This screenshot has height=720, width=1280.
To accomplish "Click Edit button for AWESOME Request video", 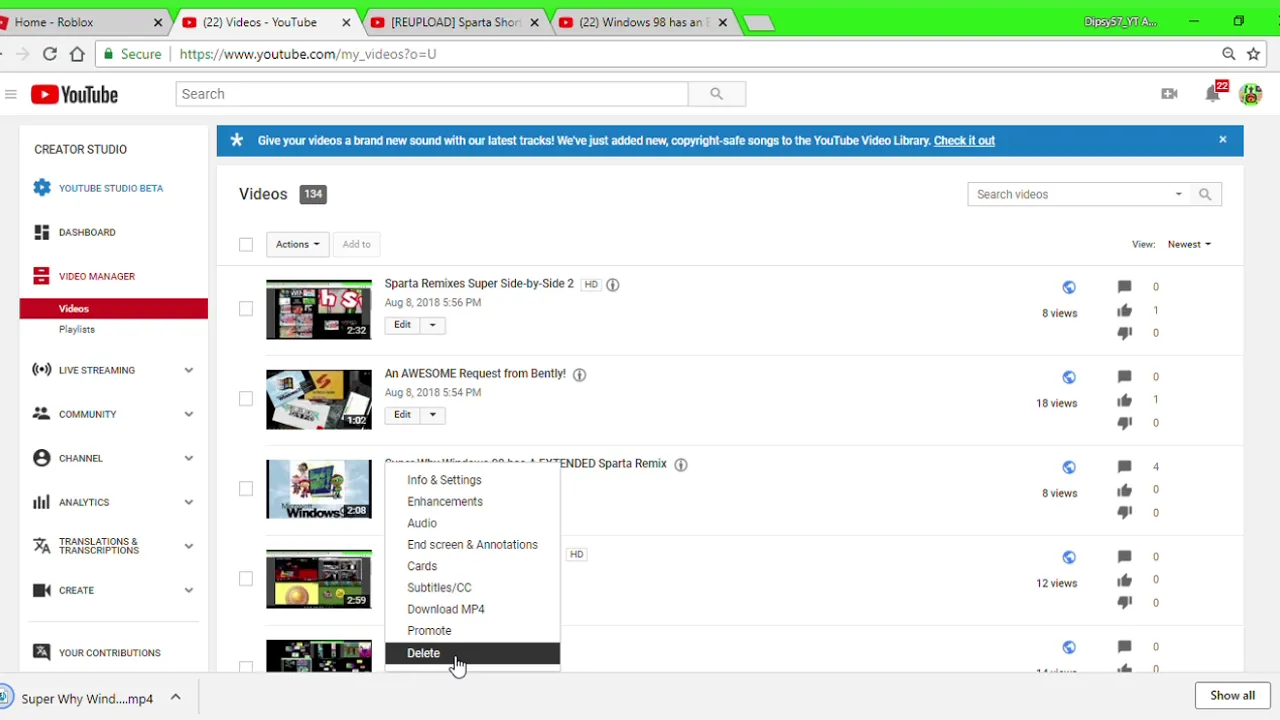I will pyautogui.click(x=402, y=415).
